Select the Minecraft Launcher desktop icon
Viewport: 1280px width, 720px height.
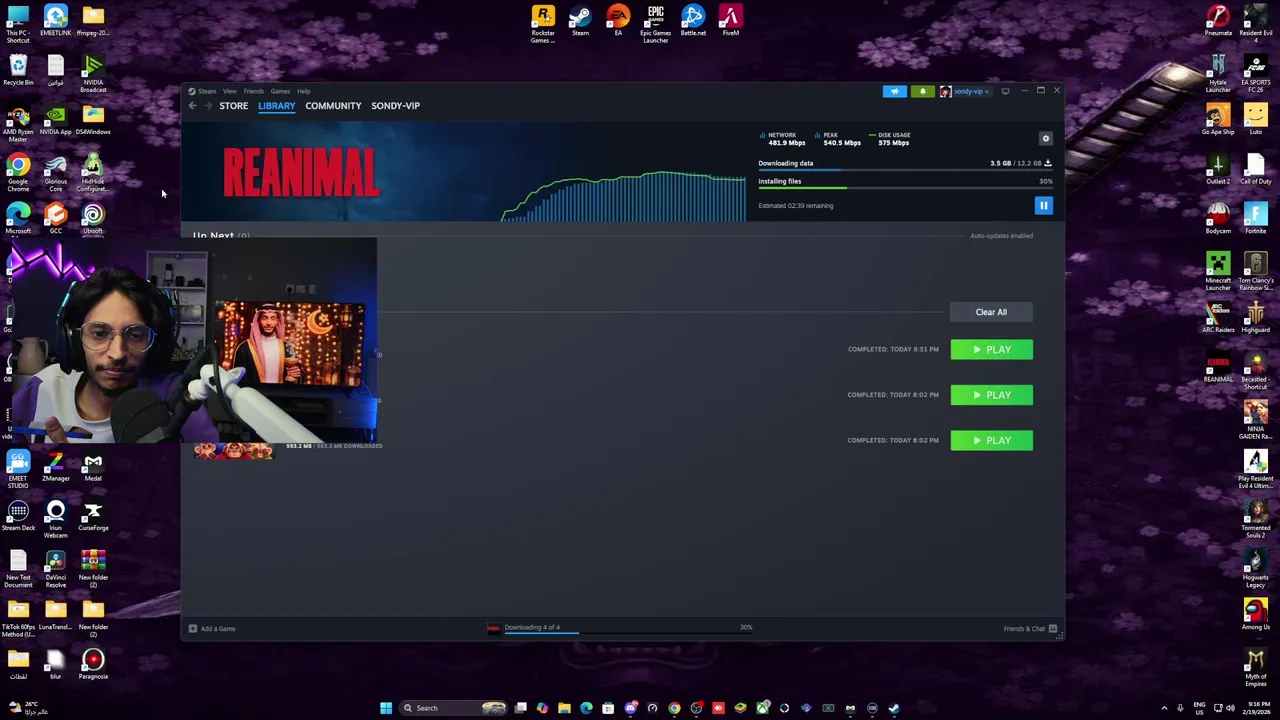coord(1218,271)
